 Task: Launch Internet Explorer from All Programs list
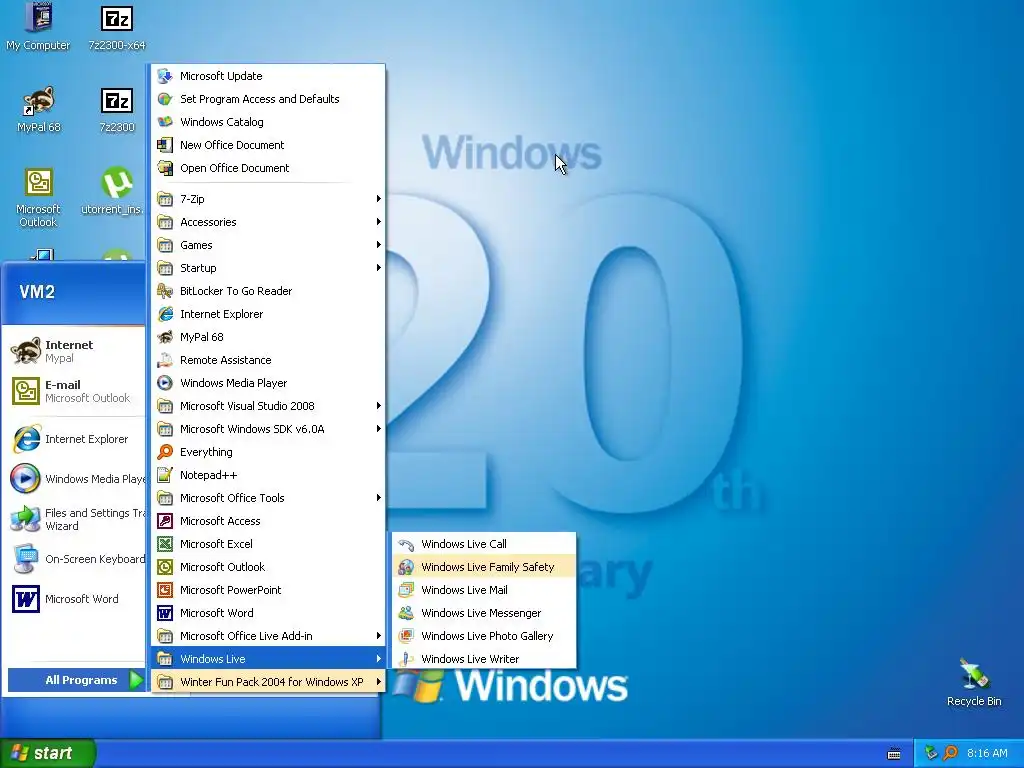(268, 314)
